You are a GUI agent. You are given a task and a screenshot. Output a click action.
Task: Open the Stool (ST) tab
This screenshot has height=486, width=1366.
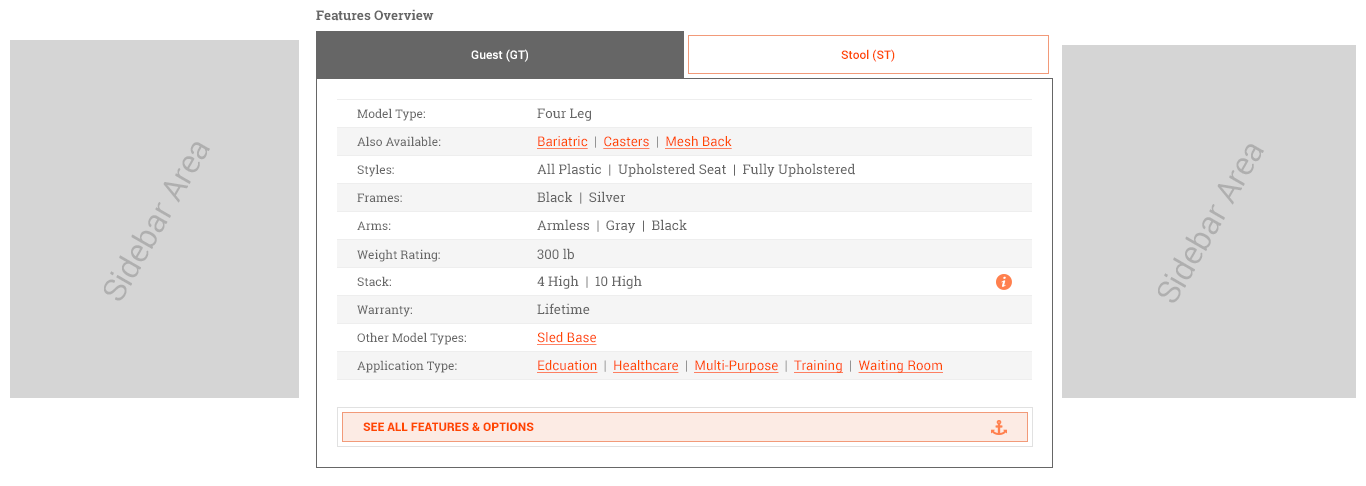[868, 55]
